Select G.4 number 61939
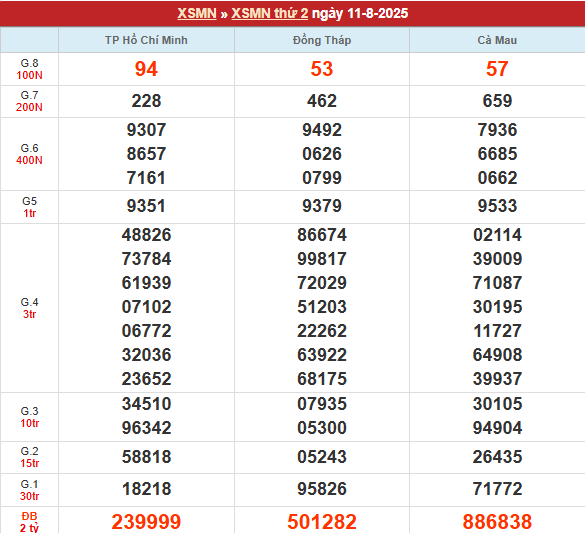Image resolution: width=585 pixels, height=533 pixels. pos(146,283)
